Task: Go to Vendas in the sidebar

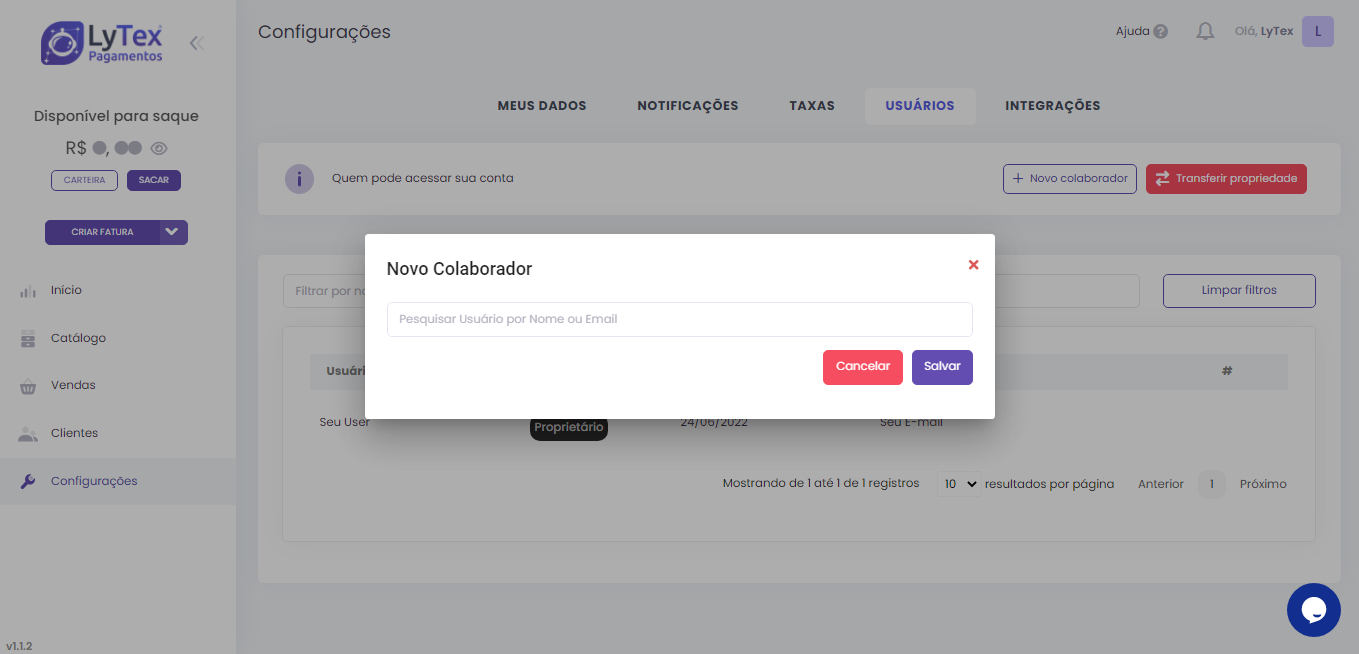Action: click(73, 386)
